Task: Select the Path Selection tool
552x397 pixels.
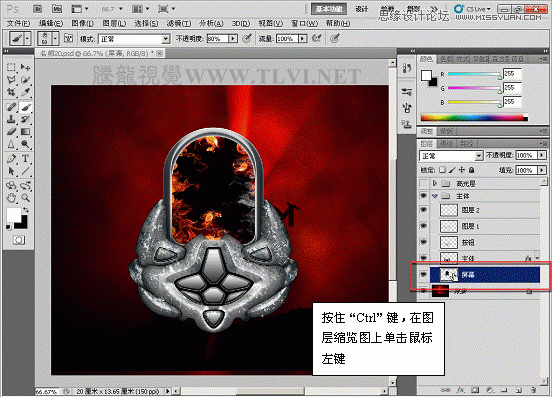Action: click(x=11, y=171)
